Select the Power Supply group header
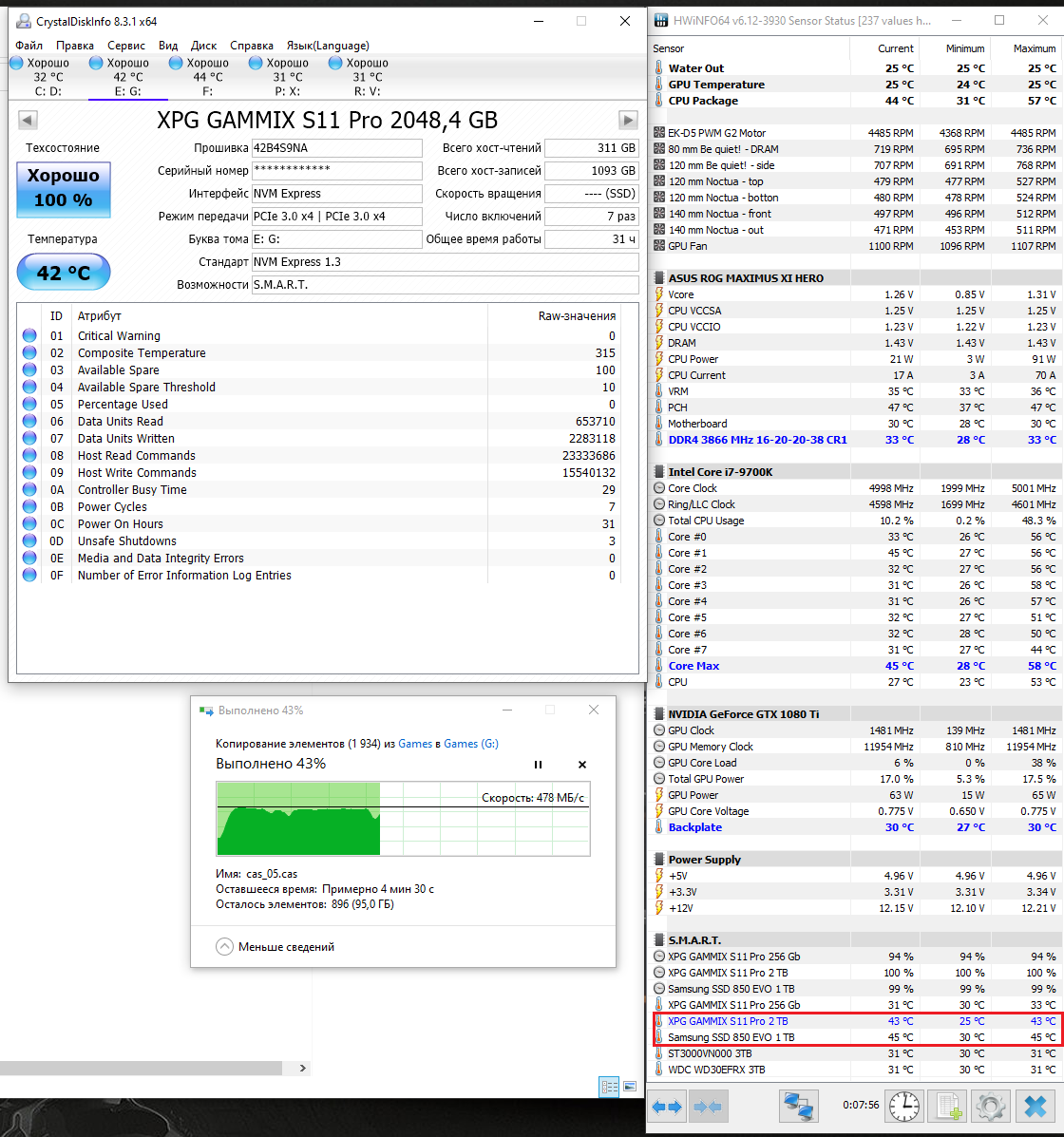 click(856, 860)
